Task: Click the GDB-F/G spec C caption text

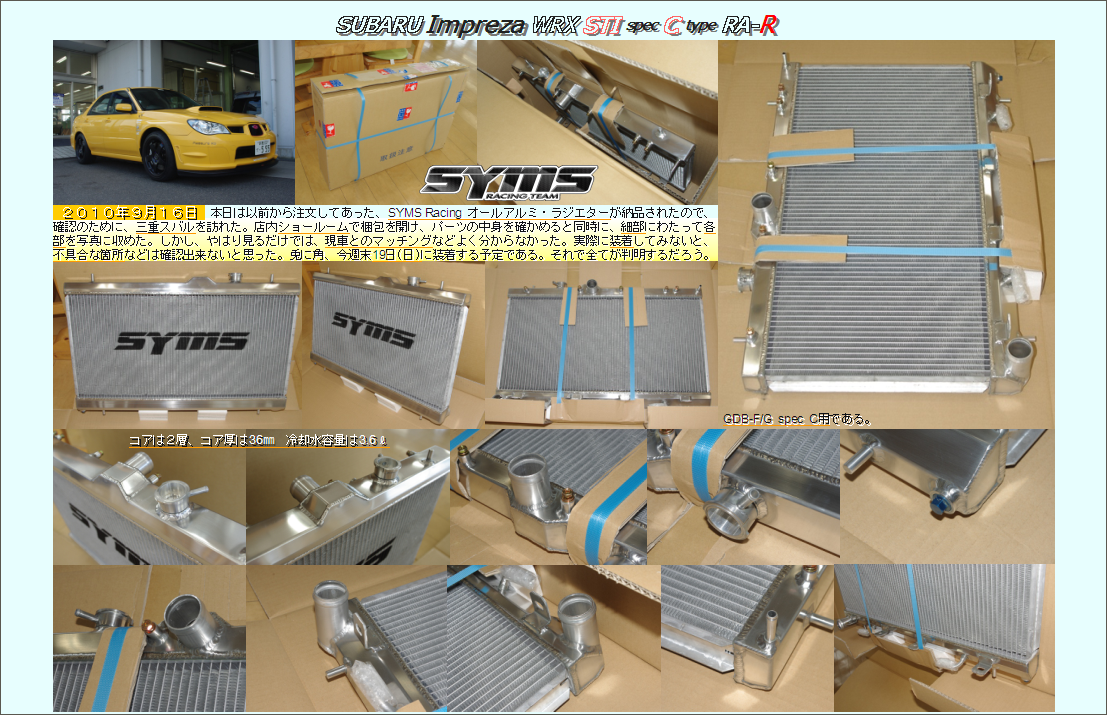Action: point(796,419)
